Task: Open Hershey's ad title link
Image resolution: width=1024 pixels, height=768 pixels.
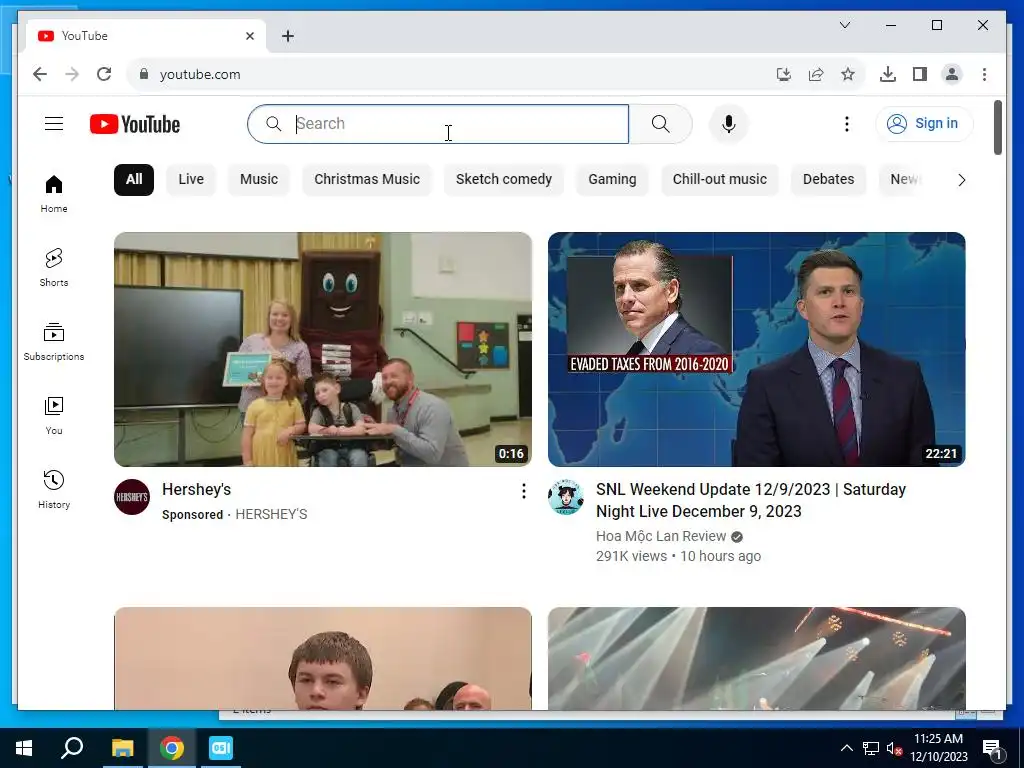Action: coord(197,489)
